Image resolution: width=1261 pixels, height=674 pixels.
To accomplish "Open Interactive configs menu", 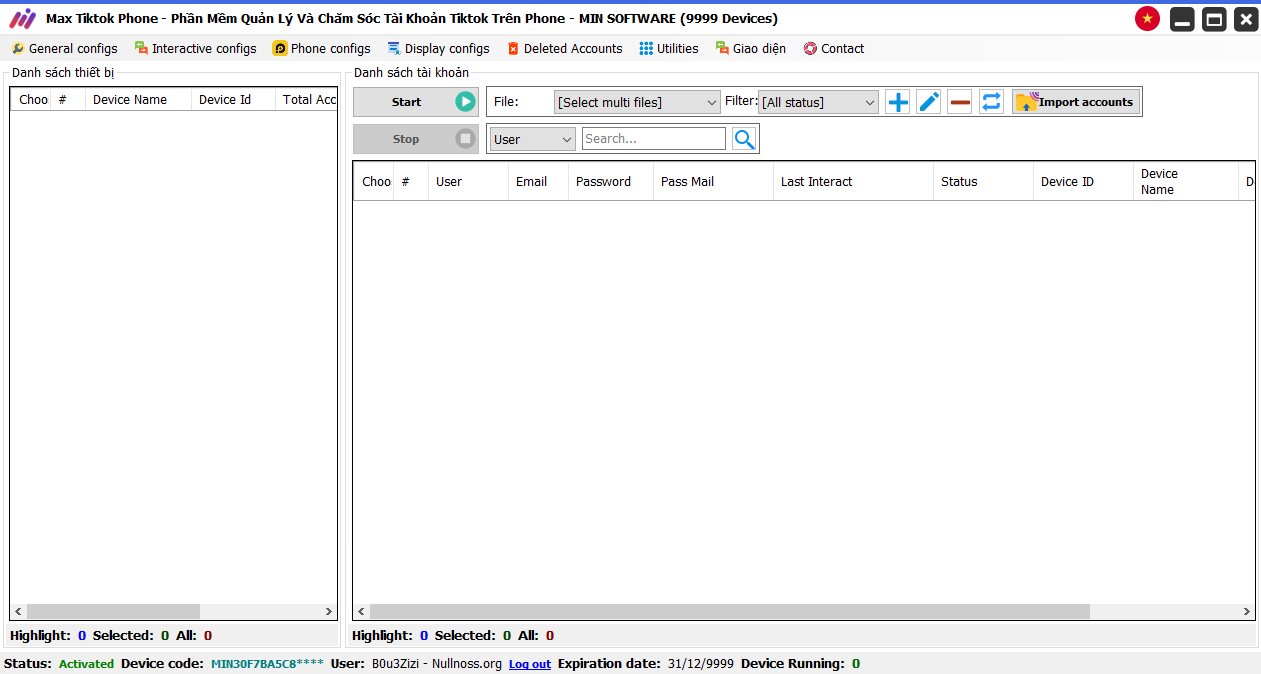I will [195, 48].
